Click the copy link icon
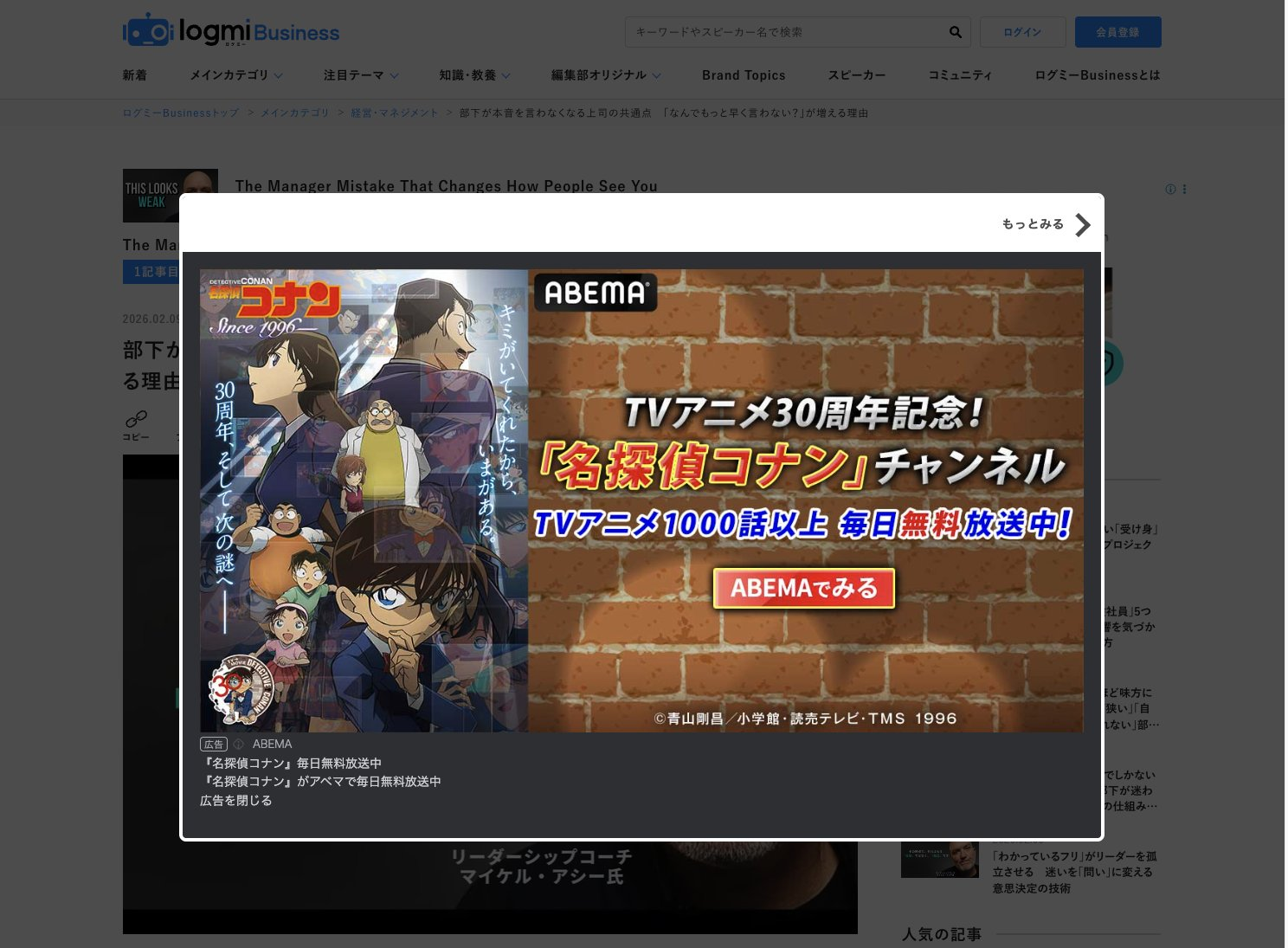 pos(136,421)
